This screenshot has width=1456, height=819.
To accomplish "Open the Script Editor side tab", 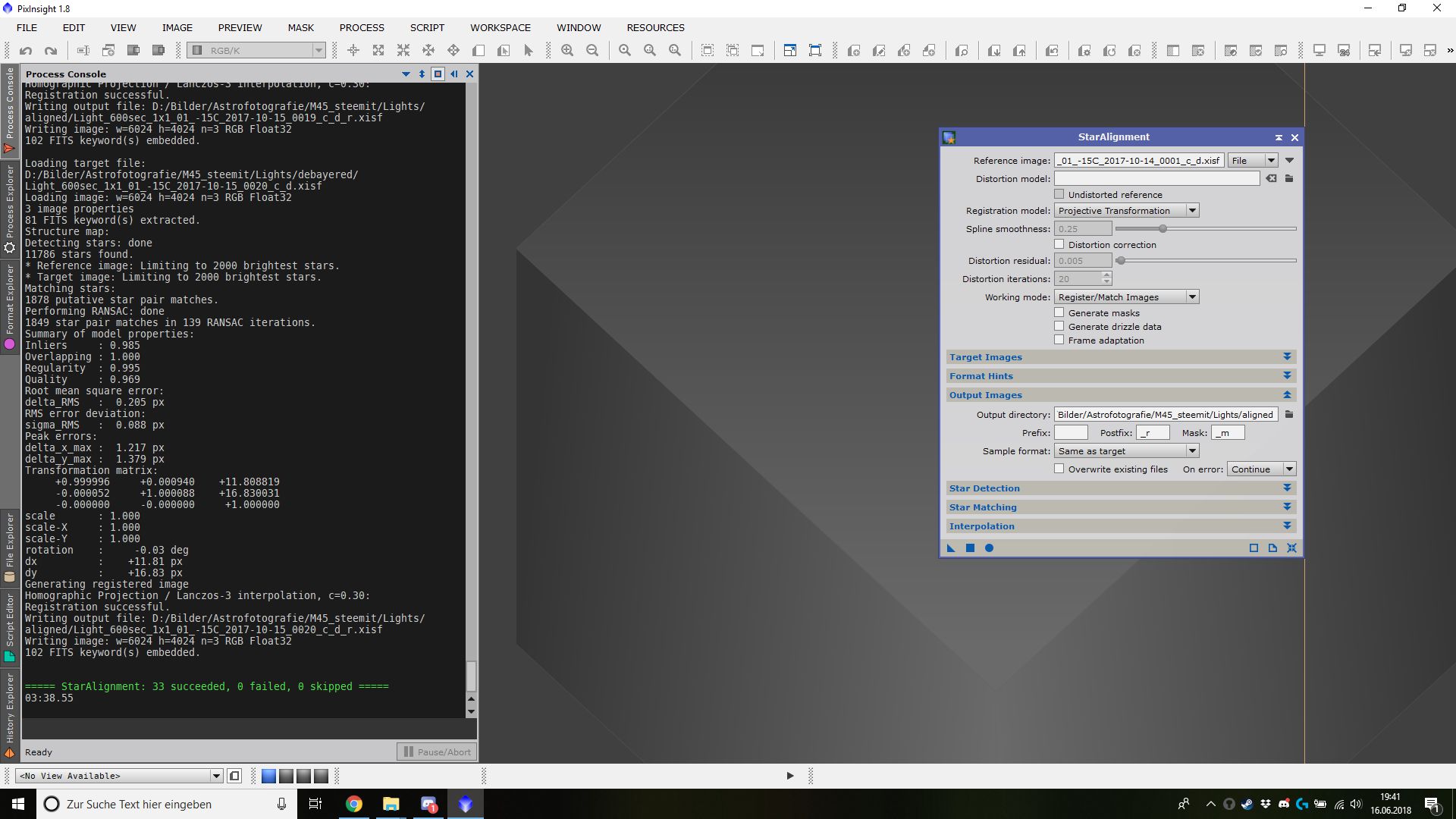I will click(10, 626).
